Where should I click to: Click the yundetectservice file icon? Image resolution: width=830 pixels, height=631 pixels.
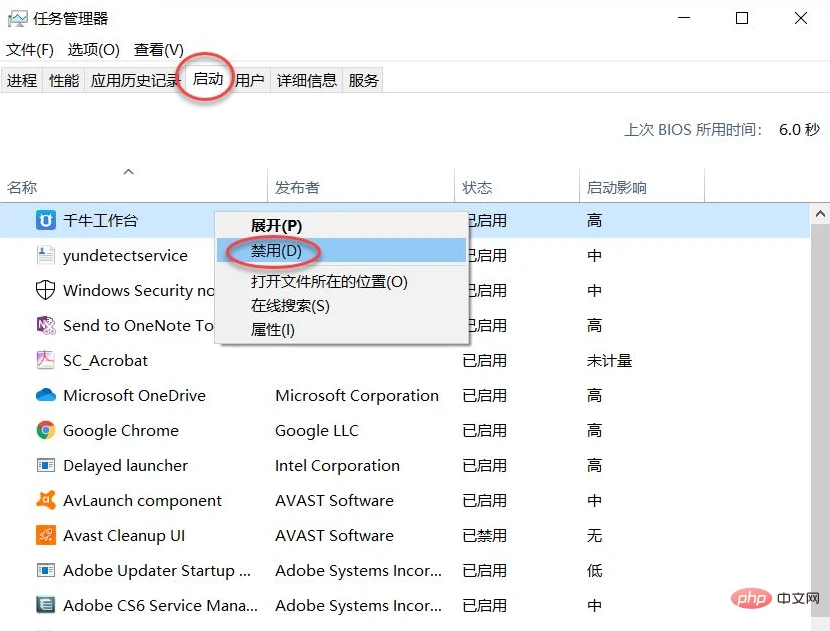click(x=46, y=255)
